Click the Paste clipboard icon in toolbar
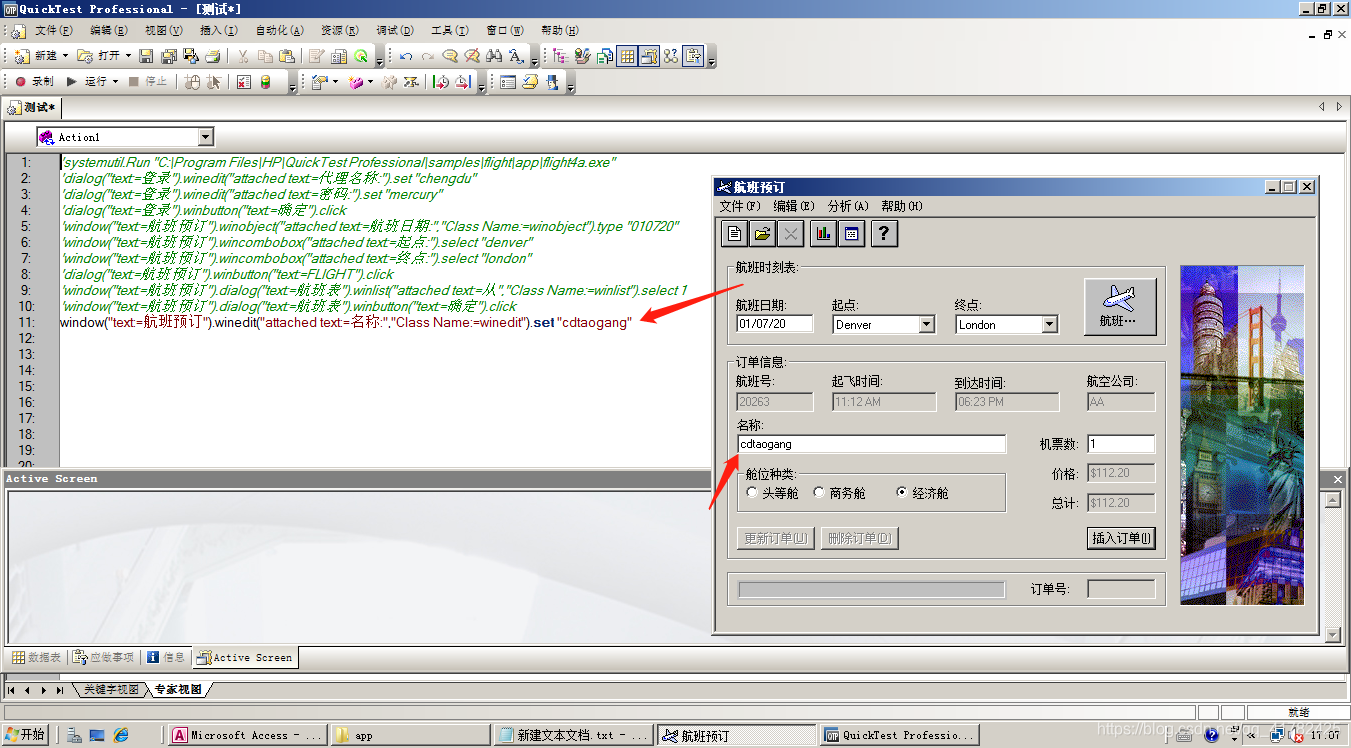Viewport: 1351px width, 748px height. 287,56
